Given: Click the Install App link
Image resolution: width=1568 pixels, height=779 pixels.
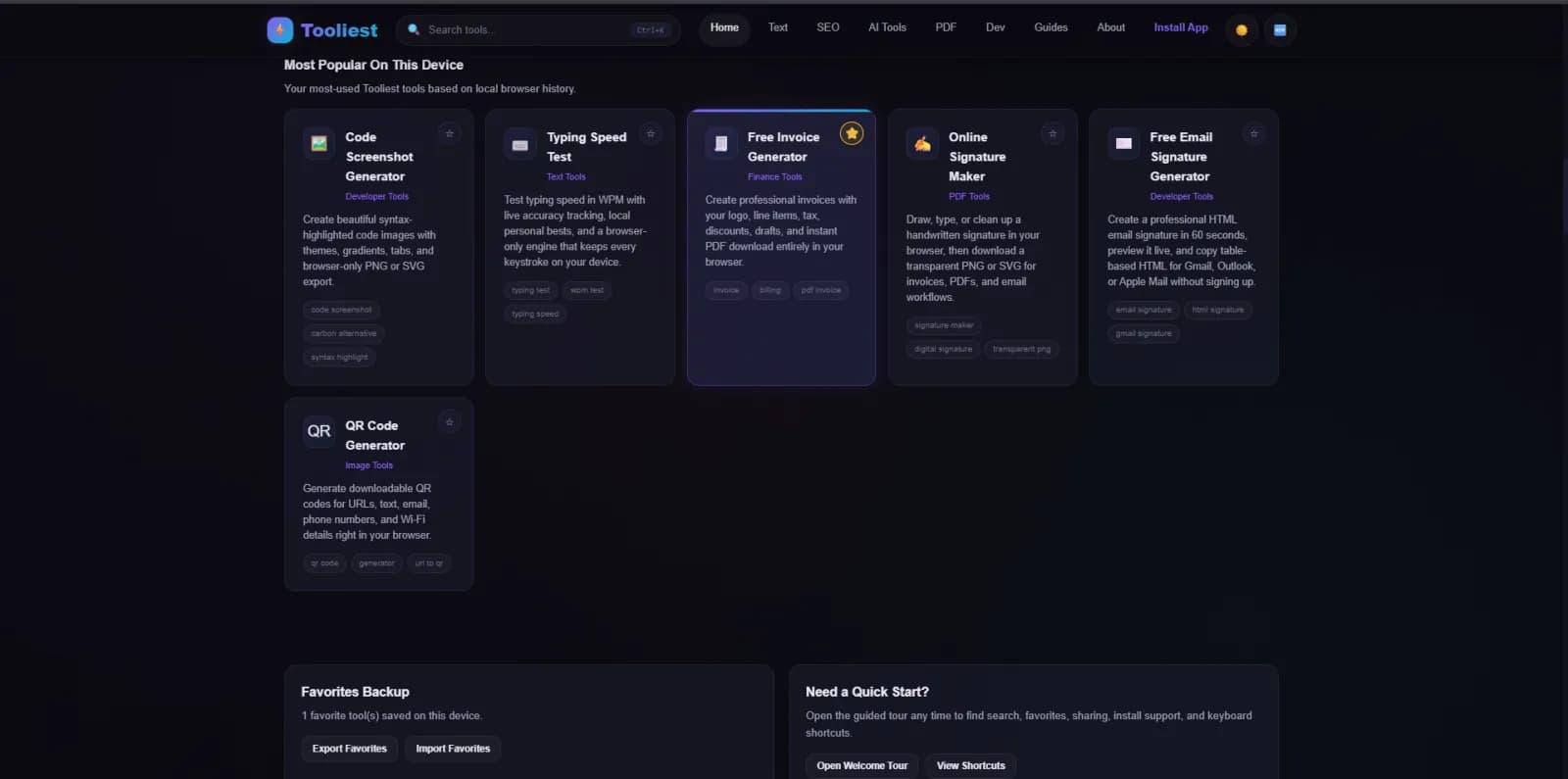Looking at the screenshot, I should tap(1181, 27).
